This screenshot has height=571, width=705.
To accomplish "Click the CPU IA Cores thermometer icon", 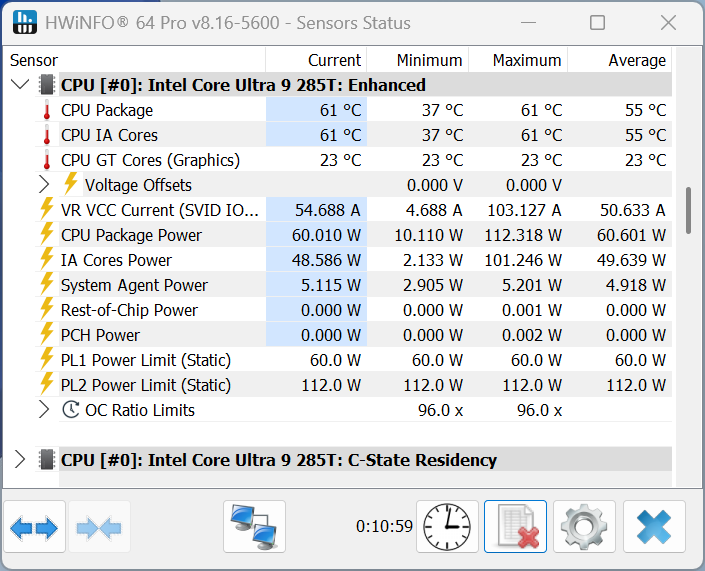I will tap(47, 135).
